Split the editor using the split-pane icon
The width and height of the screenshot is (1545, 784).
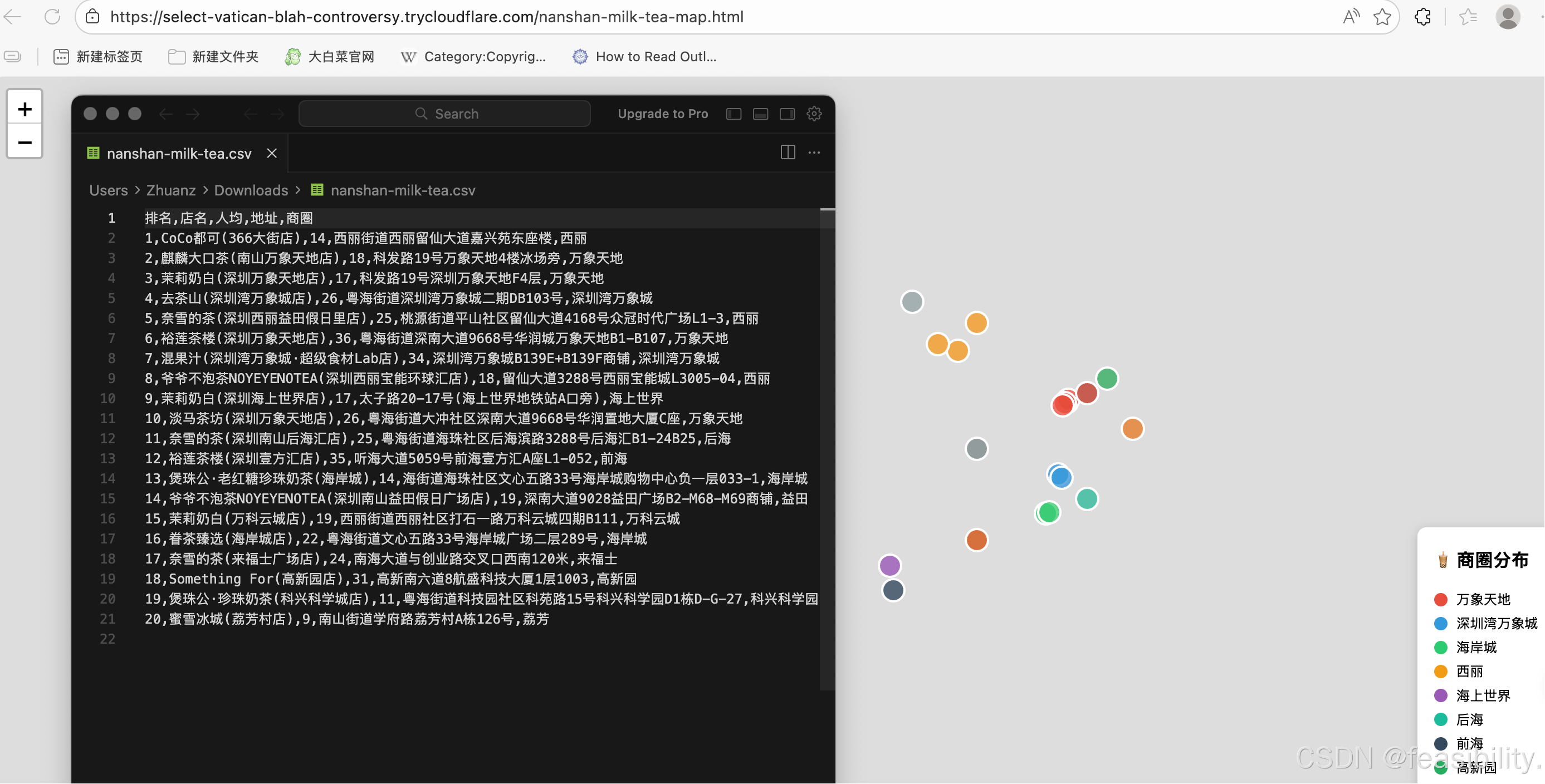787,153
